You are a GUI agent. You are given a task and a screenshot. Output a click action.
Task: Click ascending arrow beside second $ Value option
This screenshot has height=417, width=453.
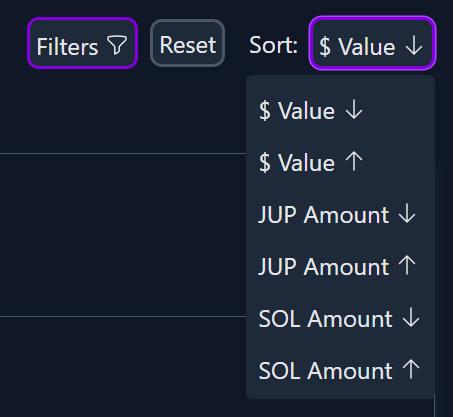click(x=354, y=161)
